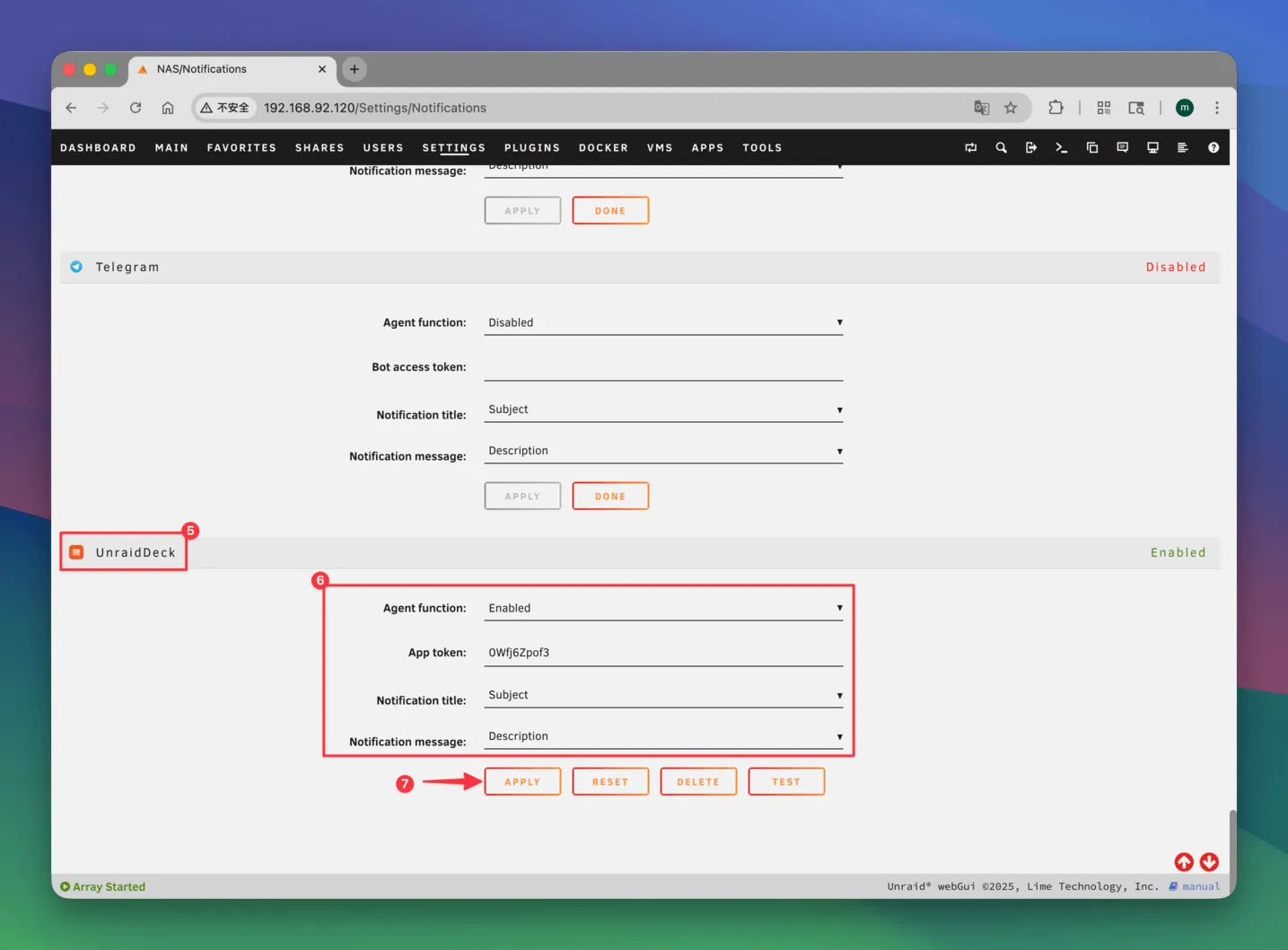
Task: Reload the page with the refresh icon
Action: [x=136, y=108]
